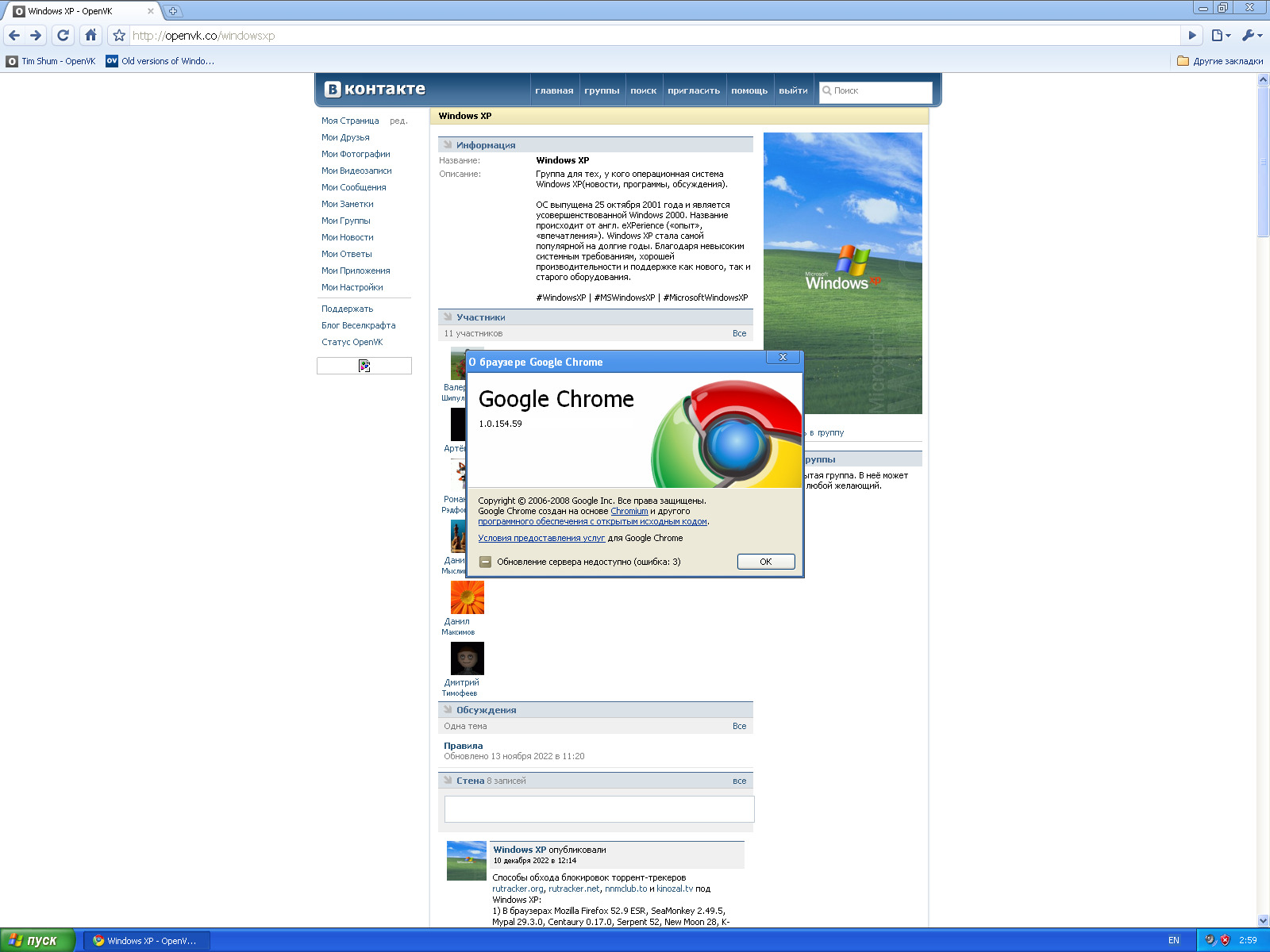Viewport: 1270px width, 952px height.
Task: Open Блог Веселкрафта link
Action: point(358,325)
